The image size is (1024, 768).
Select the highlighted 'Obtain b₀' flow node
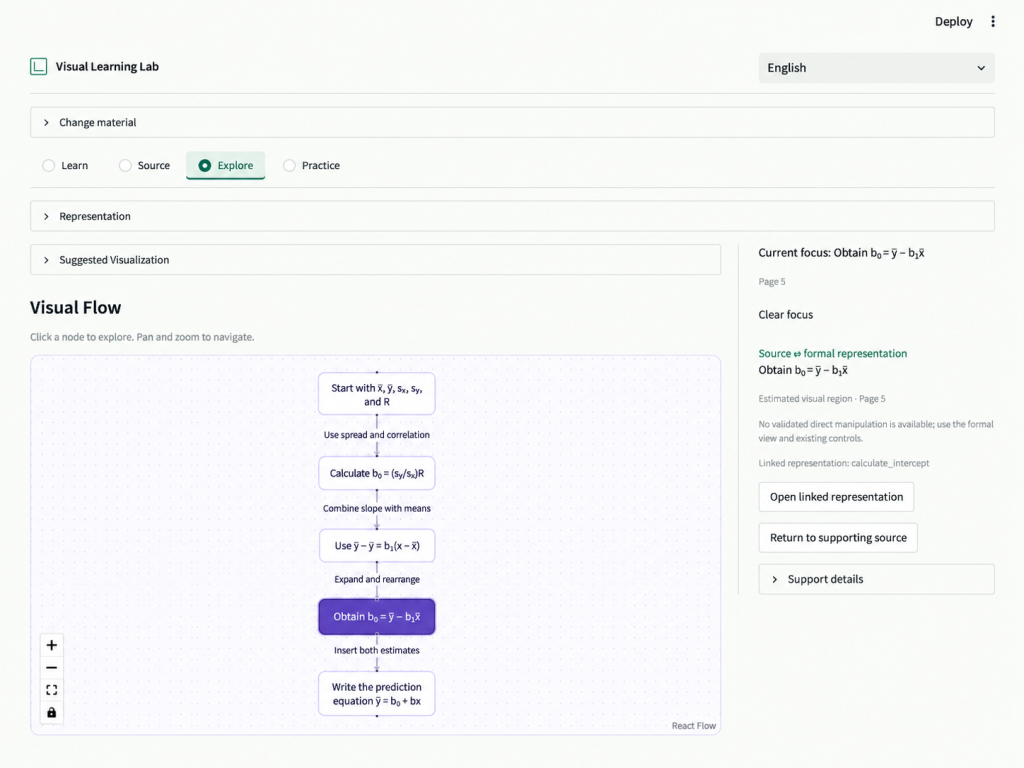pos(377,616)
